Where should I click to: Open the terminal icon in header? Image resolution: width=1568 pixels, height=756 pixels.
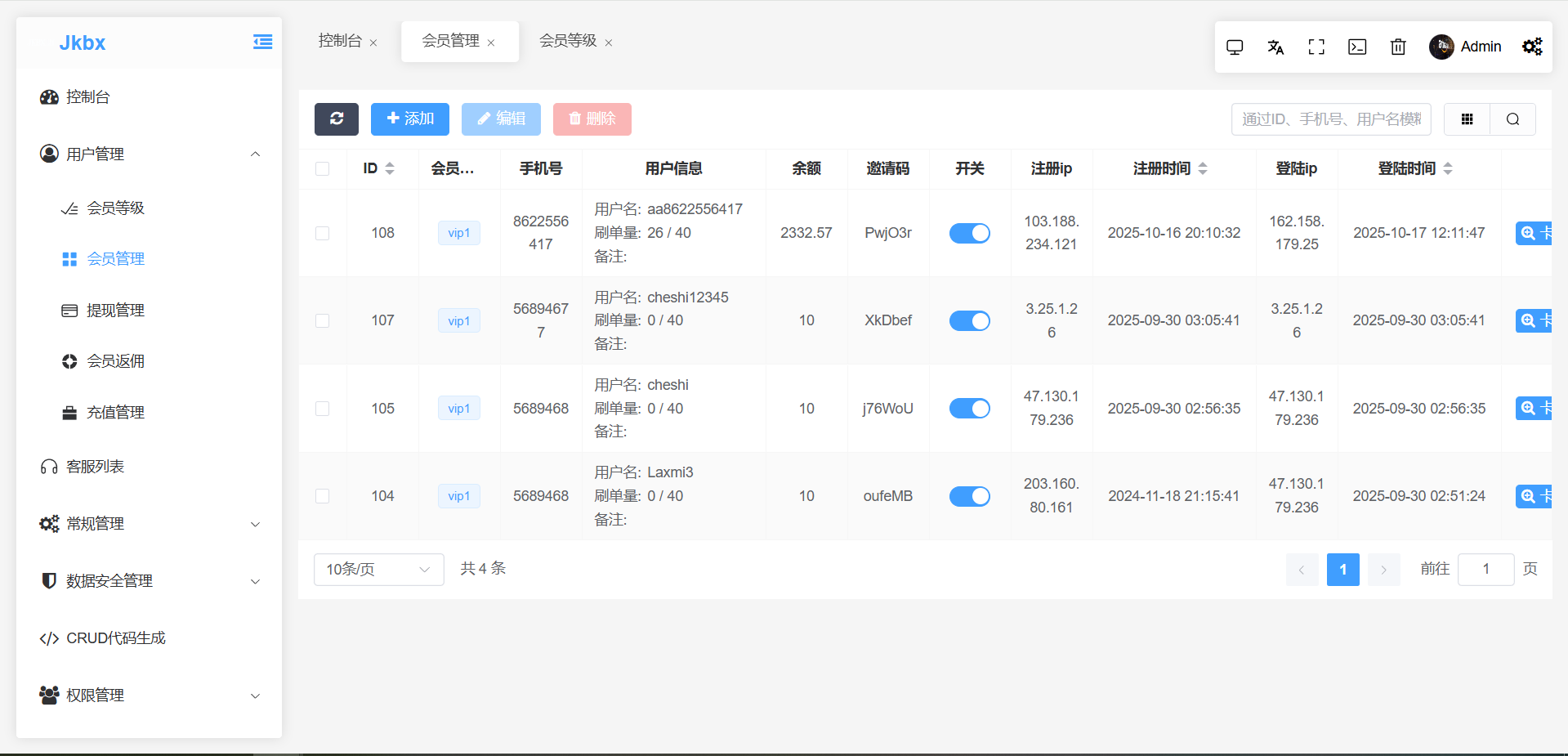click(x=1357, y=47)
